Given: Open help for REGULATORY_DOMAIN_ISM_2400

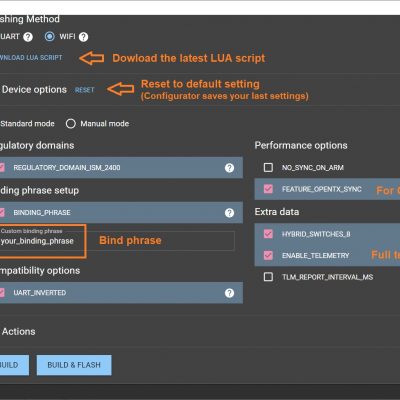Looking at the screenshot, I should coord(229,168).
